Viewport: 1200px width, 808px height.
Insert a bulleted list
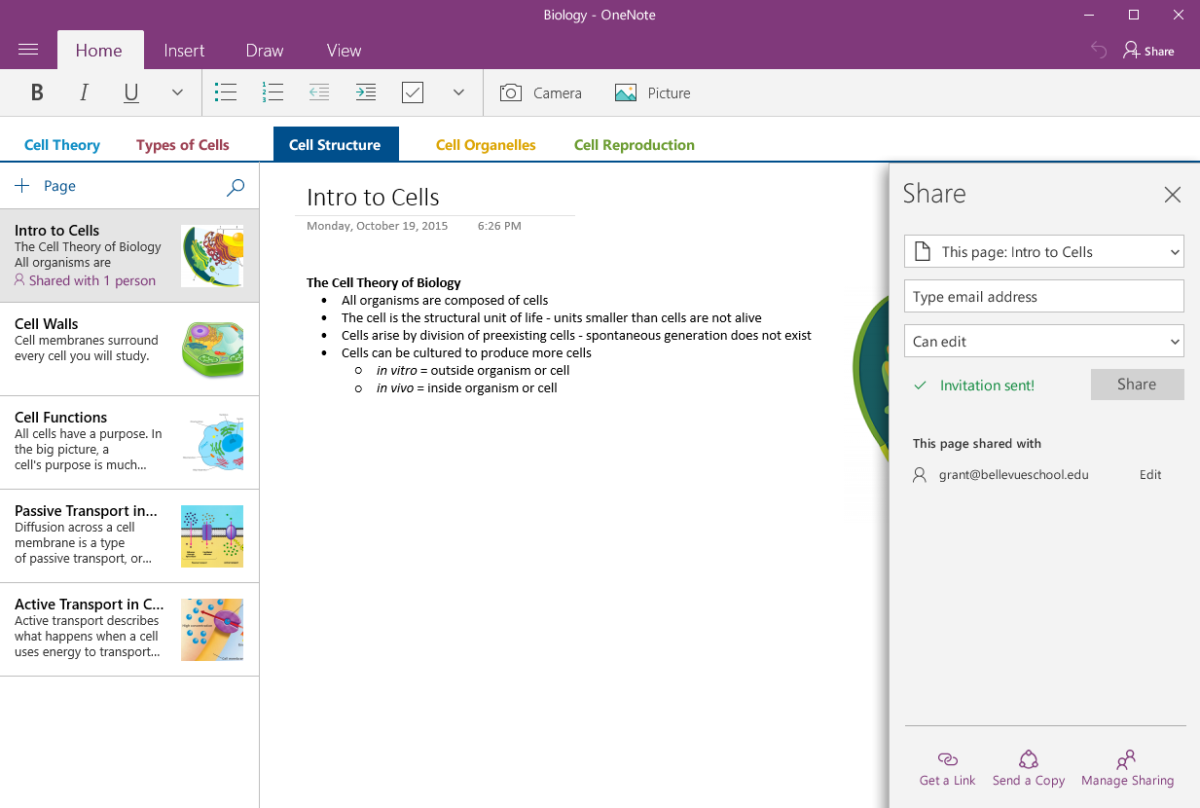226,92
